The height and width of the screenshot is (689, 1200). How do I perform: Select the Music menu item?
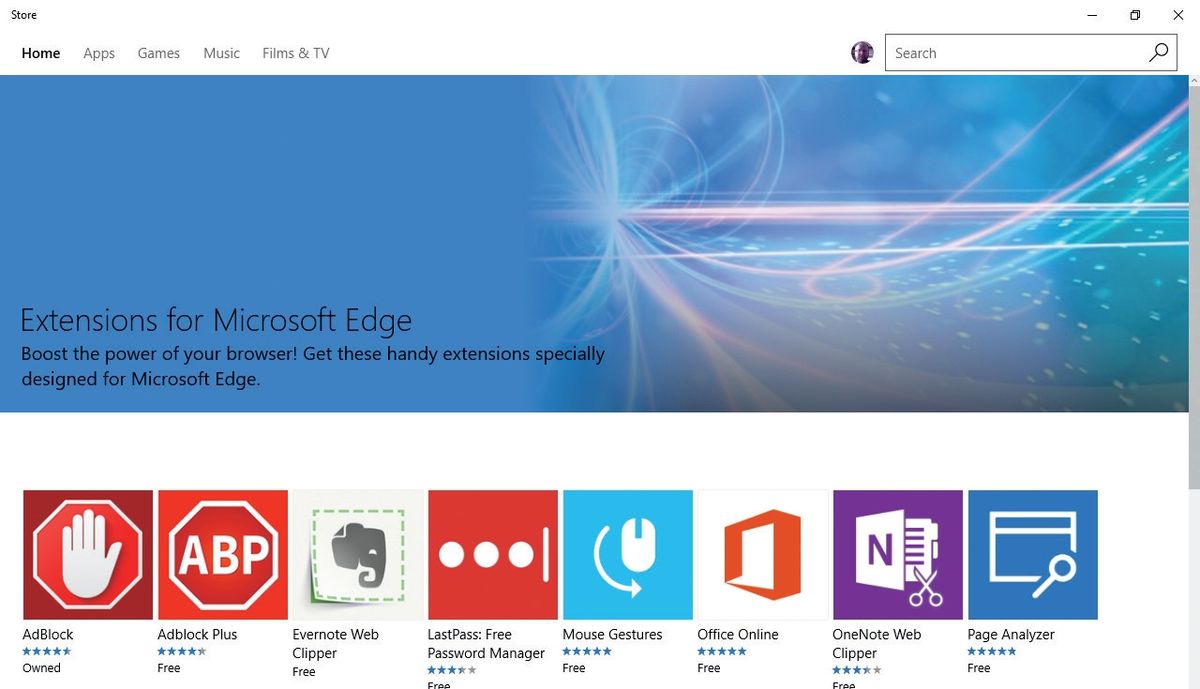pyautogui.click(x=221, y=53)
